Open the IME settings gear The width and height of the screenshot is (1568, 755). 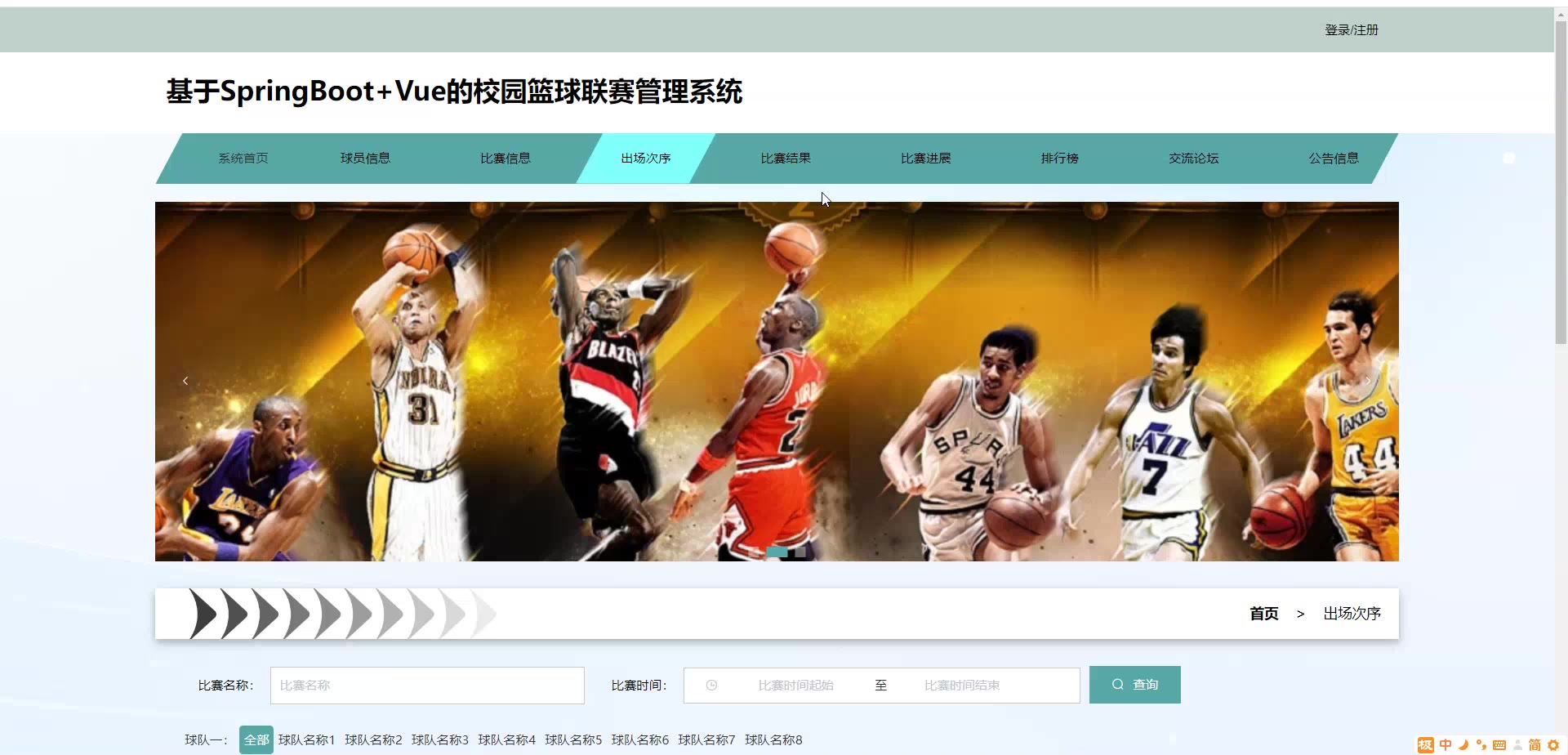pos(1553,744)
